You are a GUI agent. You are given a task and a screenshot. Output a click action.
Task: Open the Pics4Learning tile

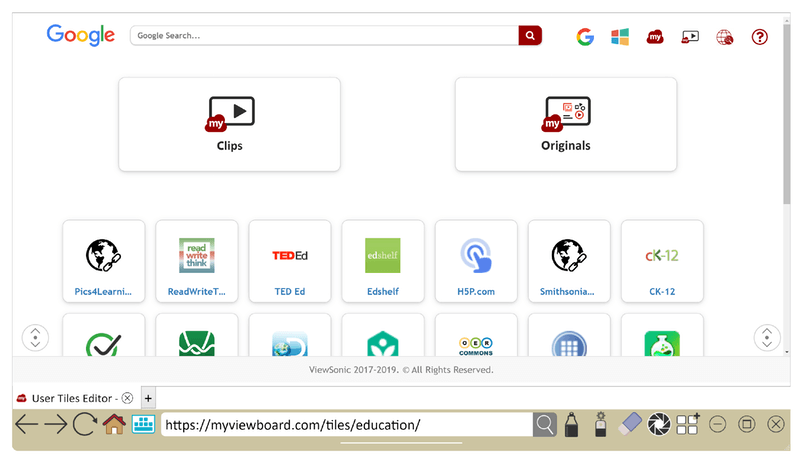104,261
